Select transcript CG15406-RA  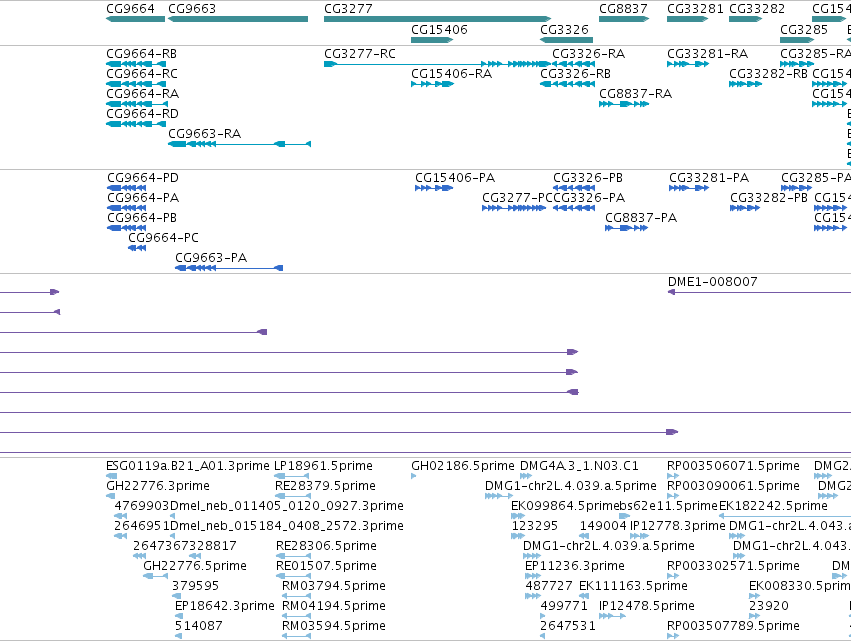433,84
